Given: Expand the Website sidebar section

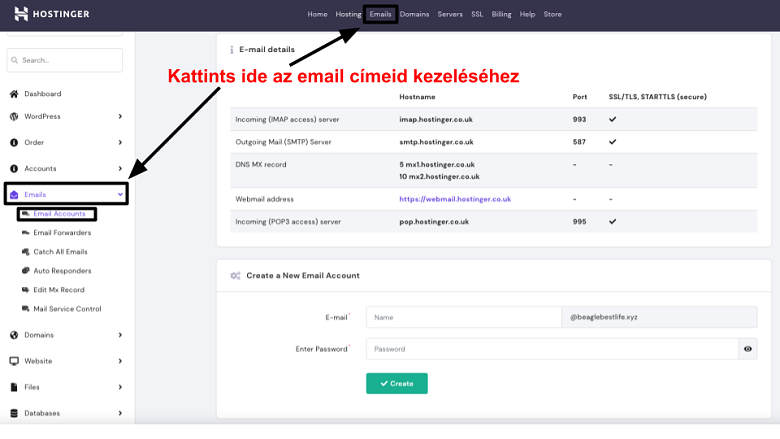Looking at the screenshot, I should 120,361.
